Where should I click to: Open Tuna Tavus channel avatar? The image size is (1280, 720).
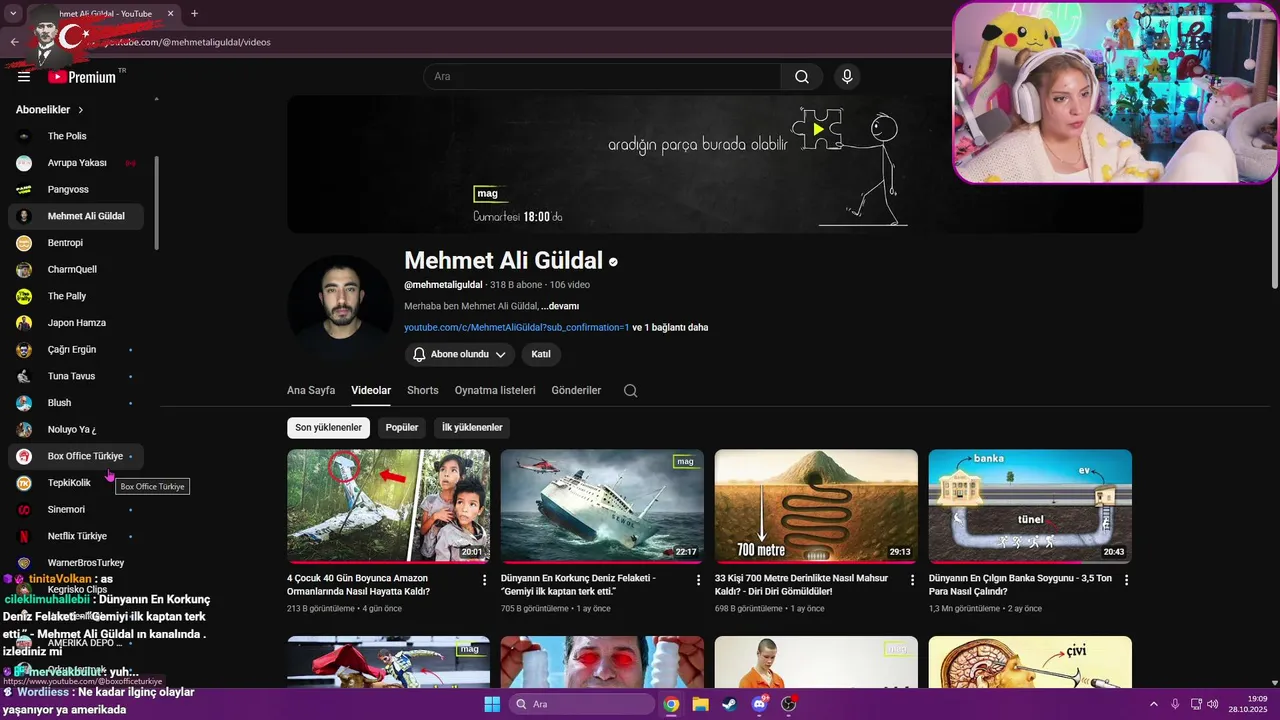[24, 376]
